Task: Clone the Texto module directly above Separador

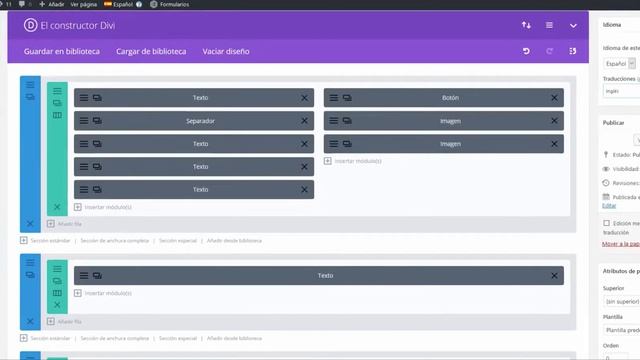Action: pos(97,98)
